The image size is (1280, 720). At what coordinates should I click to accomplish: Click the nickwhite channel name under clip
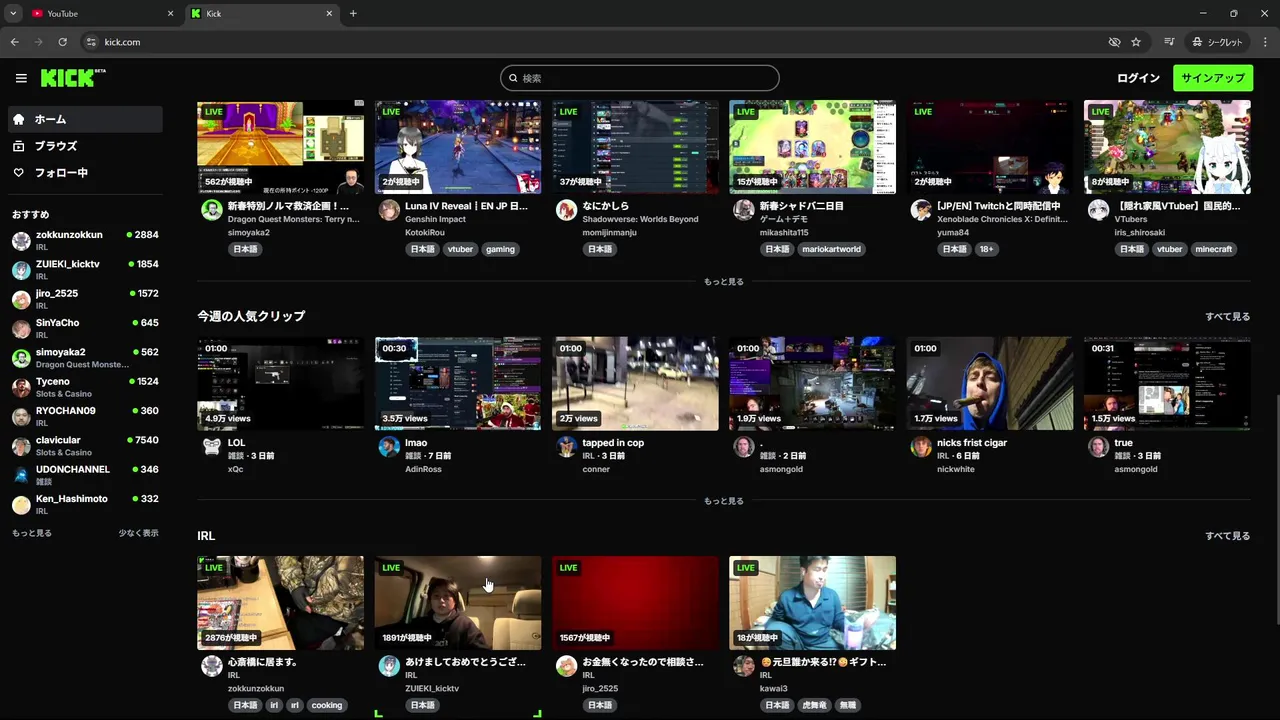coord(956,469)
